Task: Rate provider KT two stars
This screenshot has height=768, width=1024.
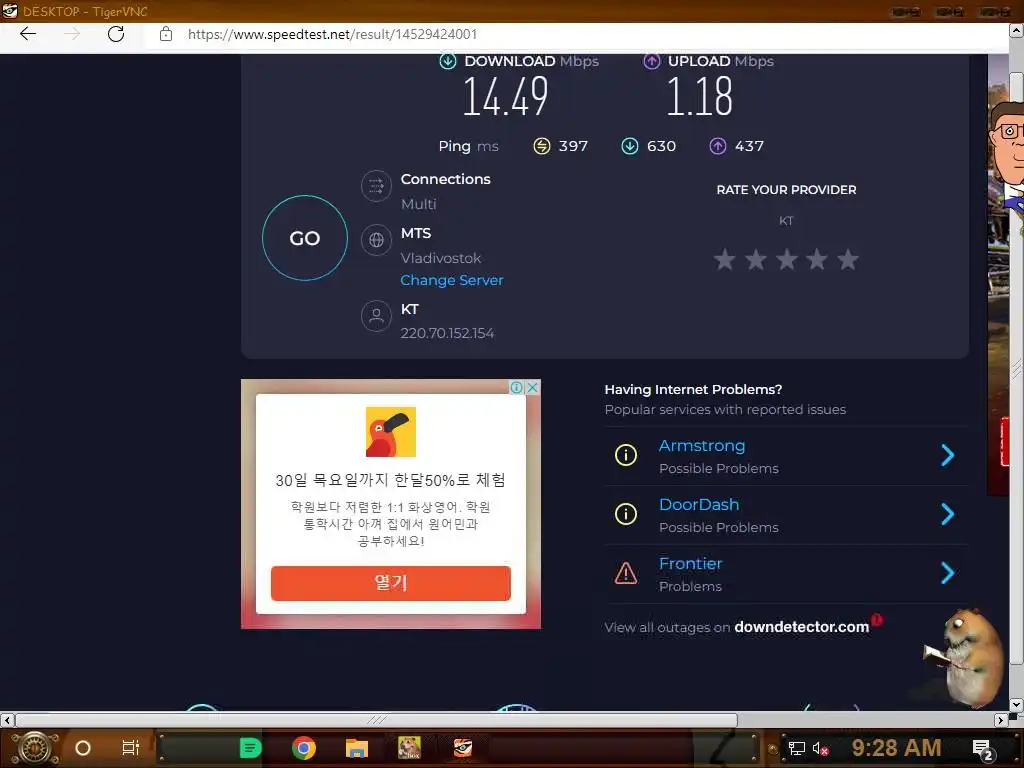Action: coord(756,259)
